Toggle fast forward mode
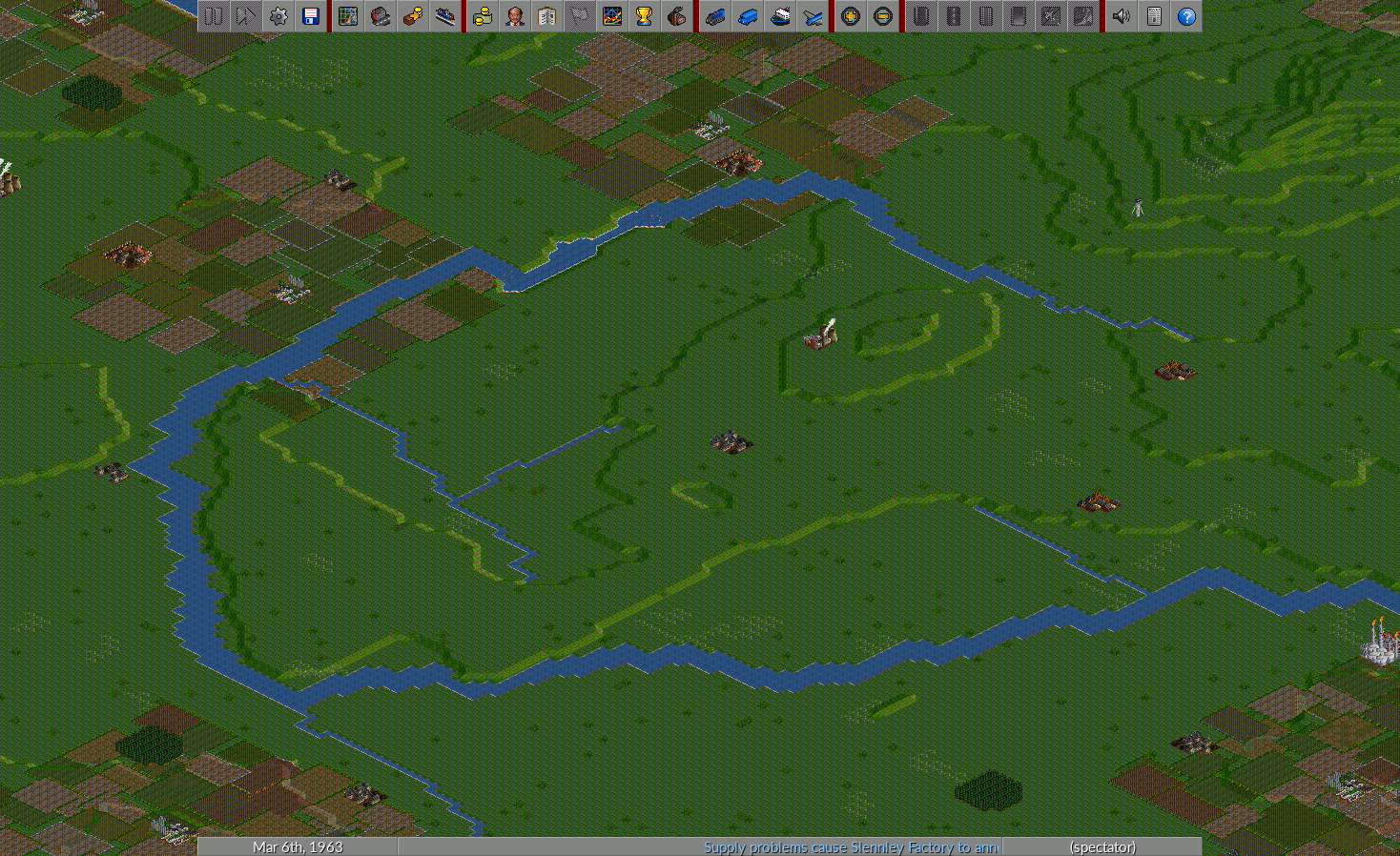 click(x=246, y=16)
